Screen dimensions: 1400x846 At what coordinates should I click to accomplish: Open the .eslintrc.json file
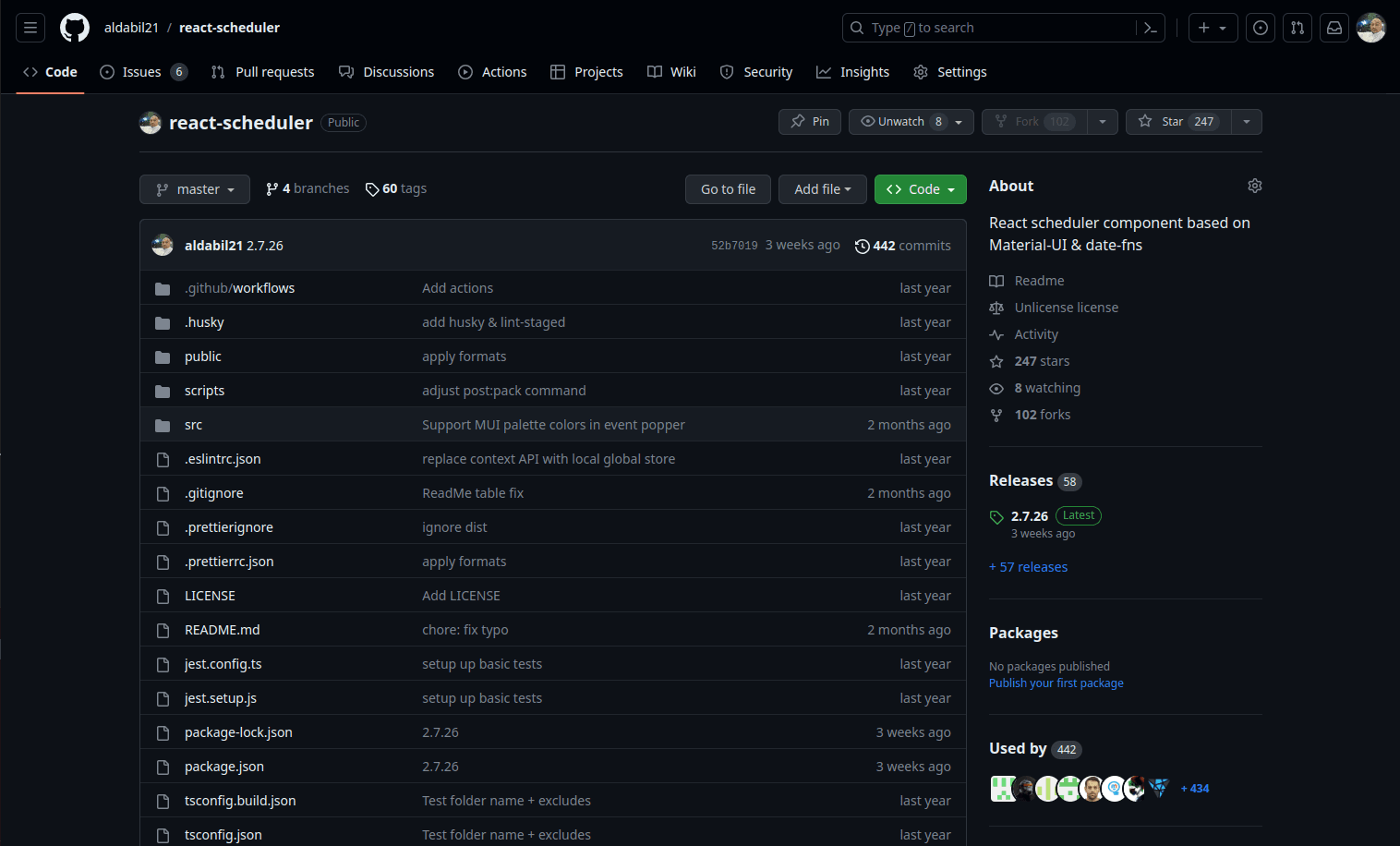(223, 459)
